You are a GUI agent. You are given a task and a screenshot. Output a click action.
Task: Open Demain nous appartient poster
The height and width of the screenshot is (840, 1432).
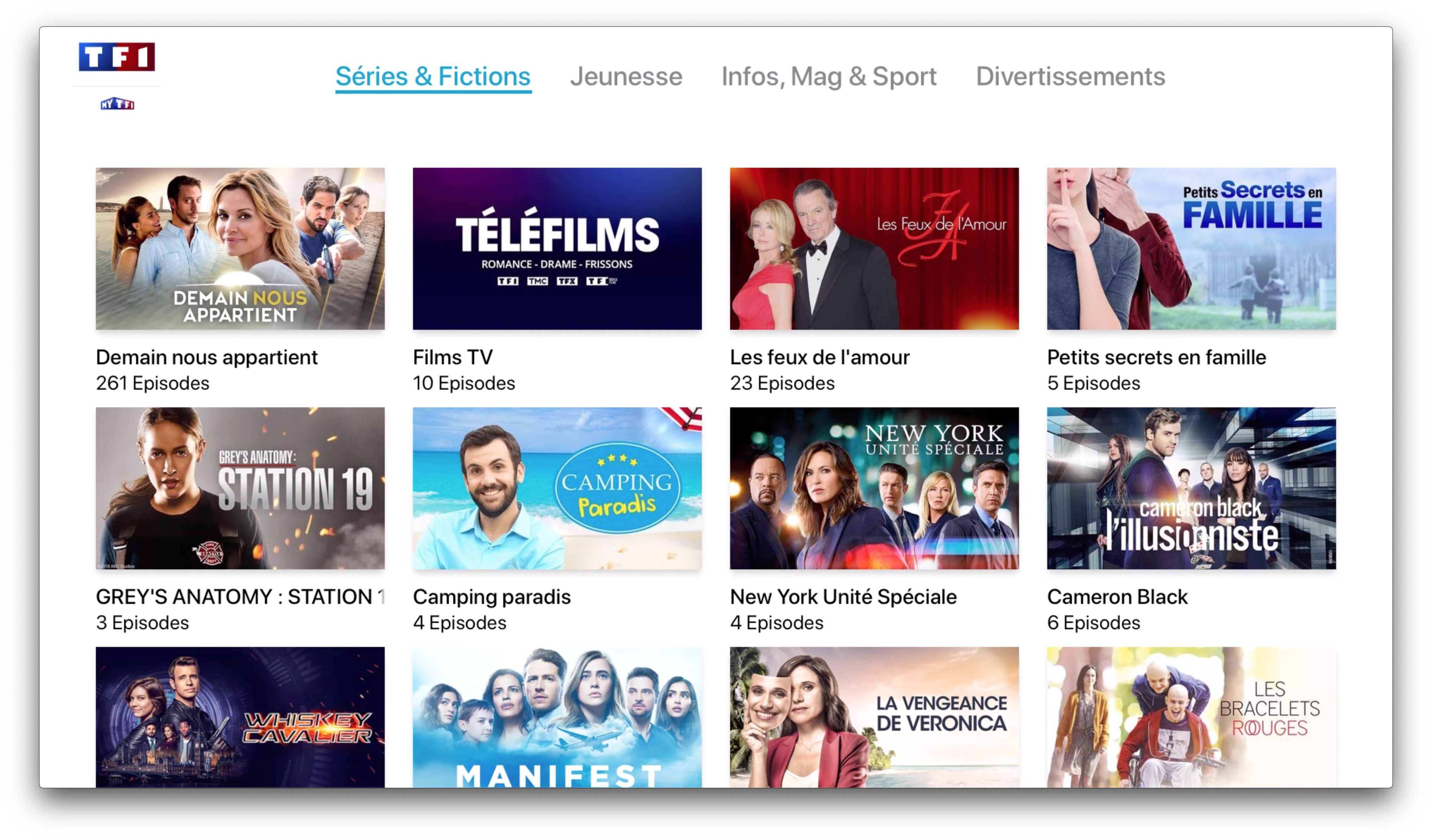(x=240, y=248)
